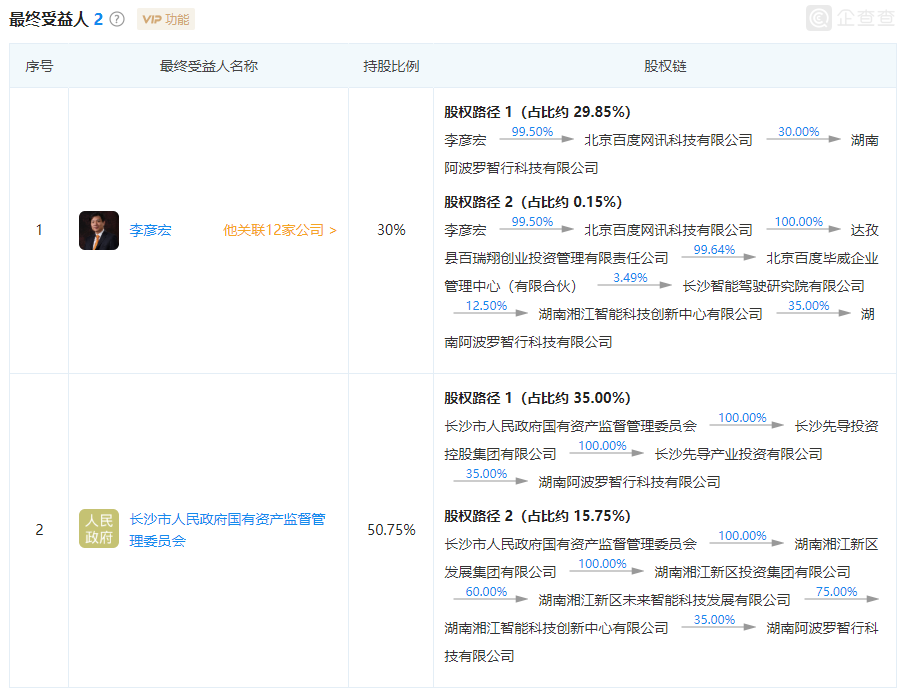
Task: Click 湖南湘江新区未来智能科技发展有限公司 company name
Action: click(x=664, y=601)
